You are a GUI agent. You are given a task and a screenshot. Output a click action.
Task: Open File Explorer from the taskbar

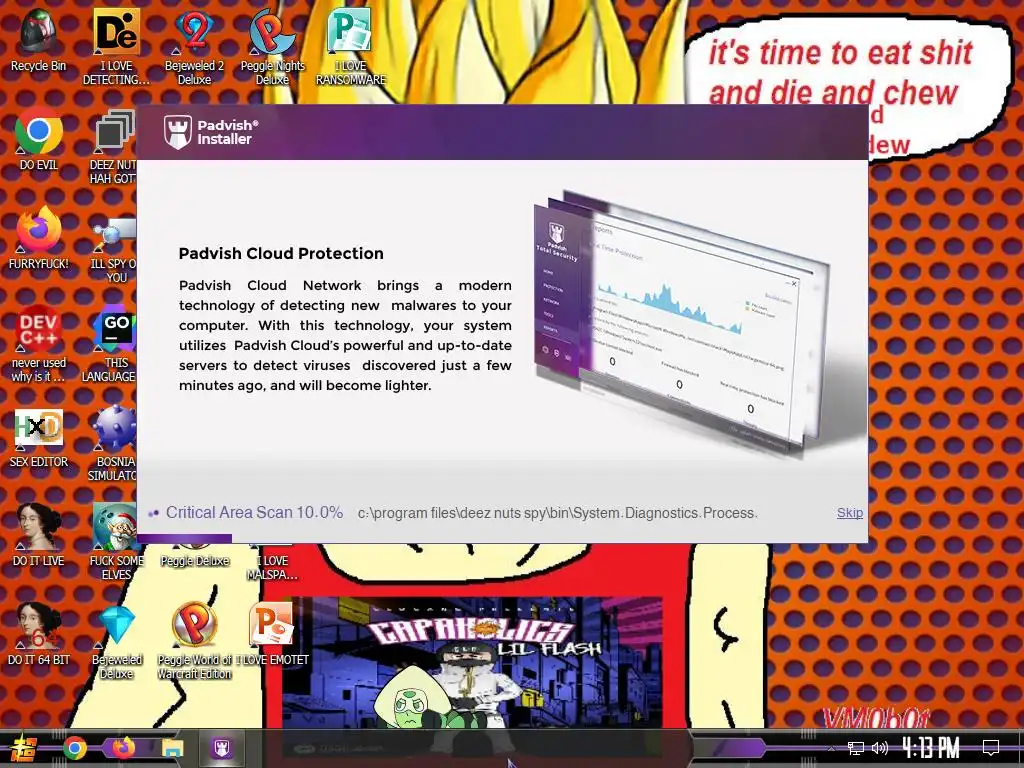point(172,748)
